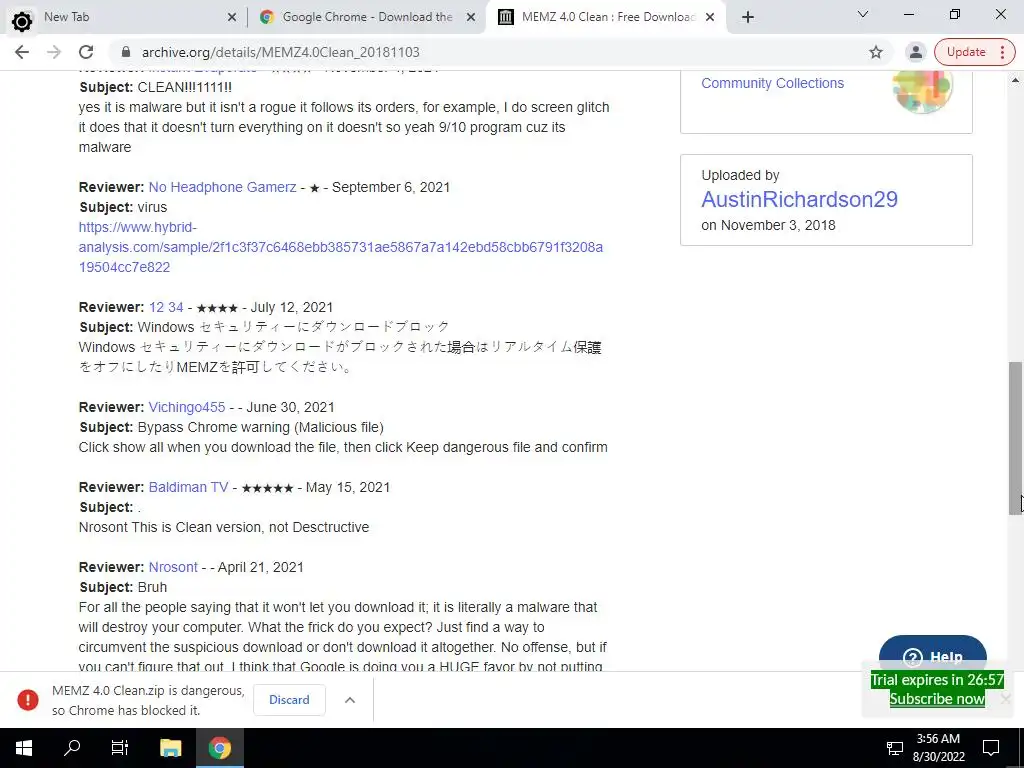The image size is (1024, 768).
Task: Click the Subscribe now link
Action: pyautogui.click(x=936, y=699)
